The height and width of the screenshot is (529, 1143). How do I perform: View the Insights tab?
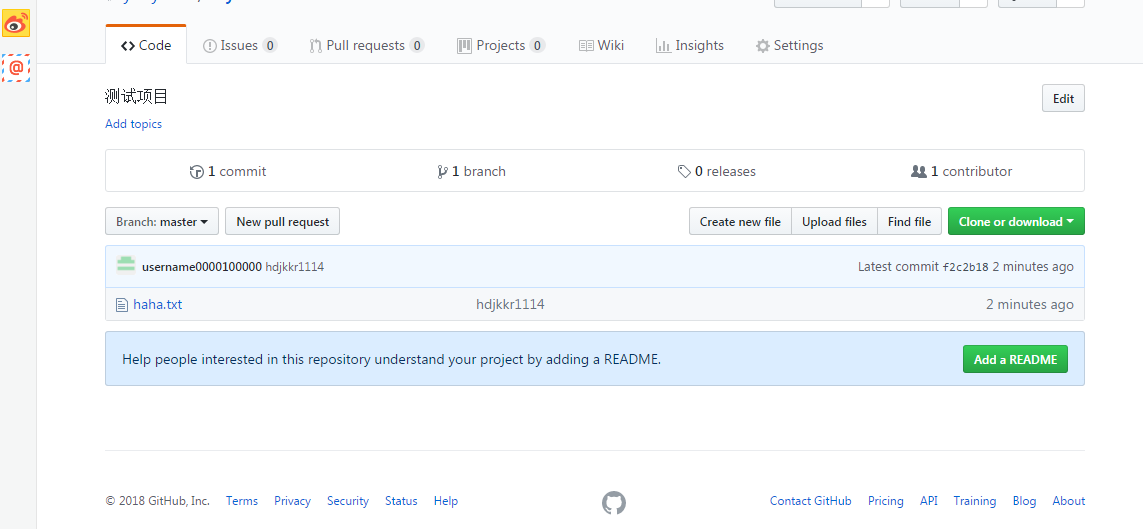690,45
